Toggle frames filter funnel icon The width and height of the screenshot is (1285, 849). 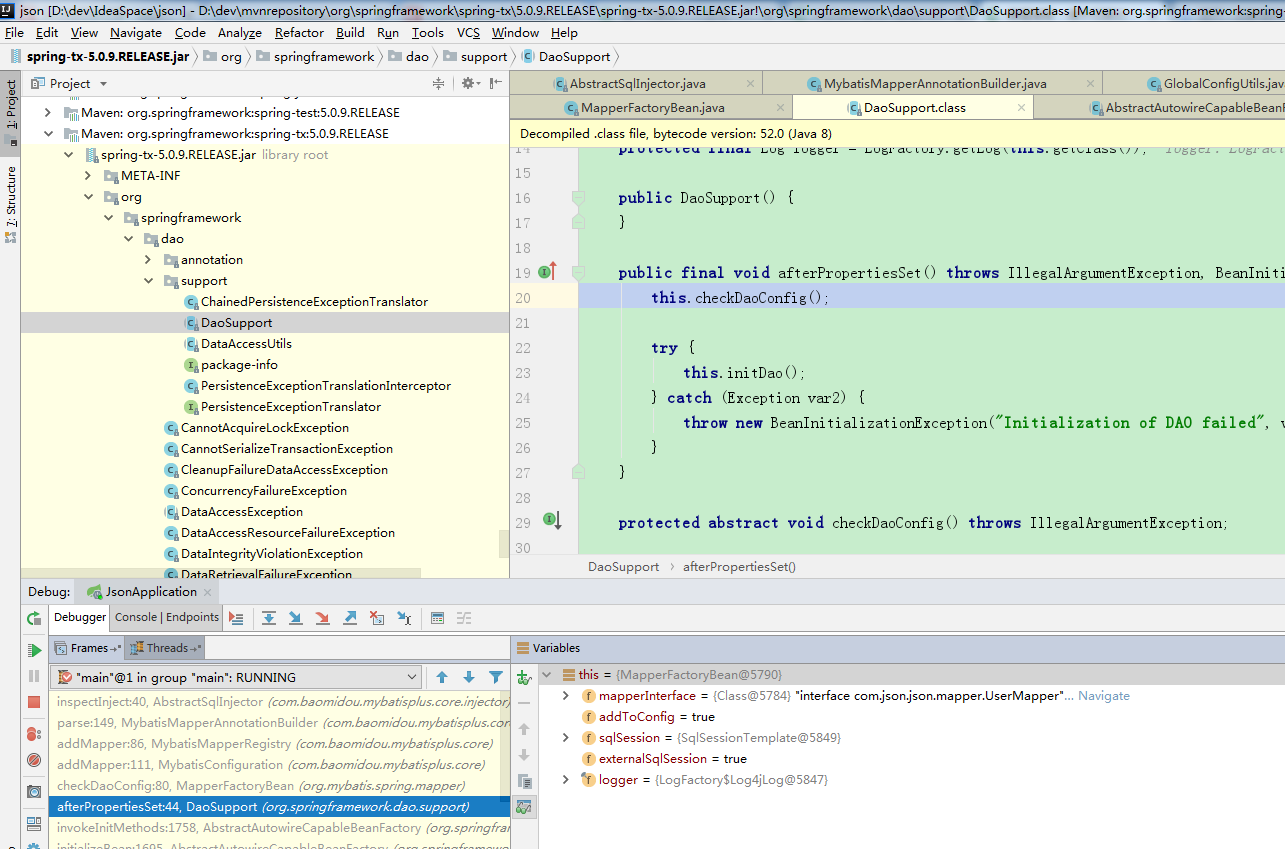click(496, 677)
